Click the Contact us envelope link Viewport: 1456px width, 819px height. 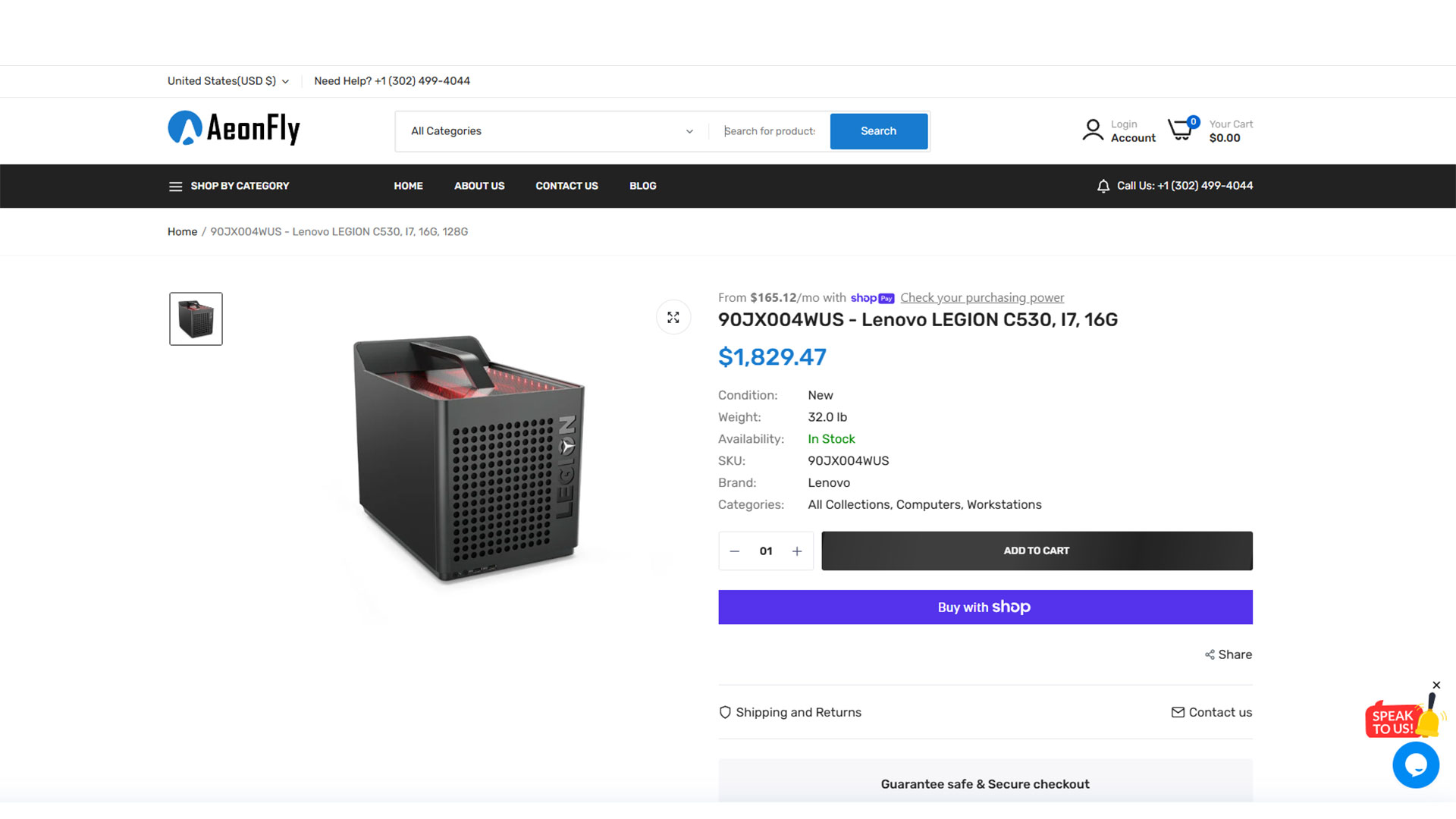coord(1212,713)
